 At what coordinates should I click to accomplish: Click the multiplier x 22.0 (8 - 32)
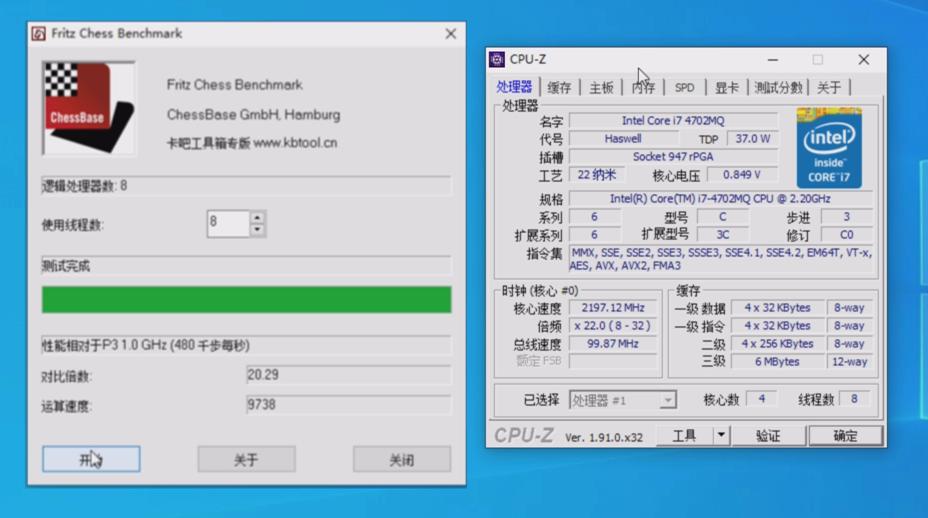(x=613, y=326)
